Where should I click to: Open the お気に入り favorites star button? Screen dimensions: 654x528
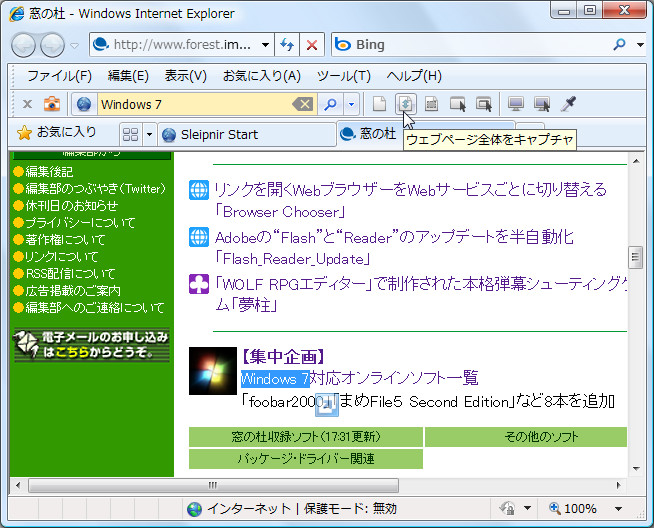coord(56,133)
